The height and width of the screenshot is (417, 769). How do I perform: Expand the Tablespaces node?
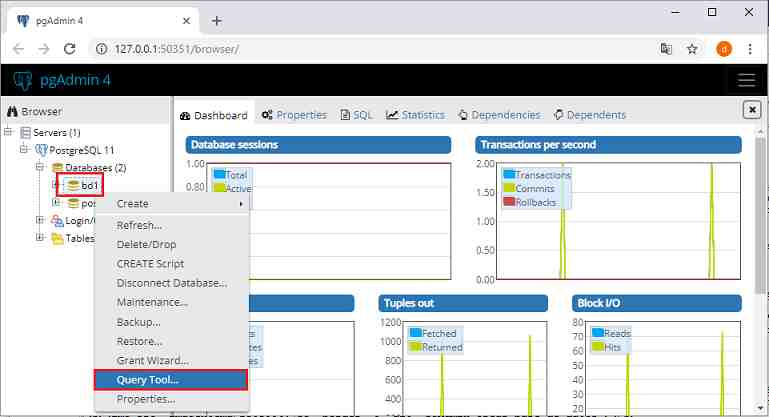point(40,237)
